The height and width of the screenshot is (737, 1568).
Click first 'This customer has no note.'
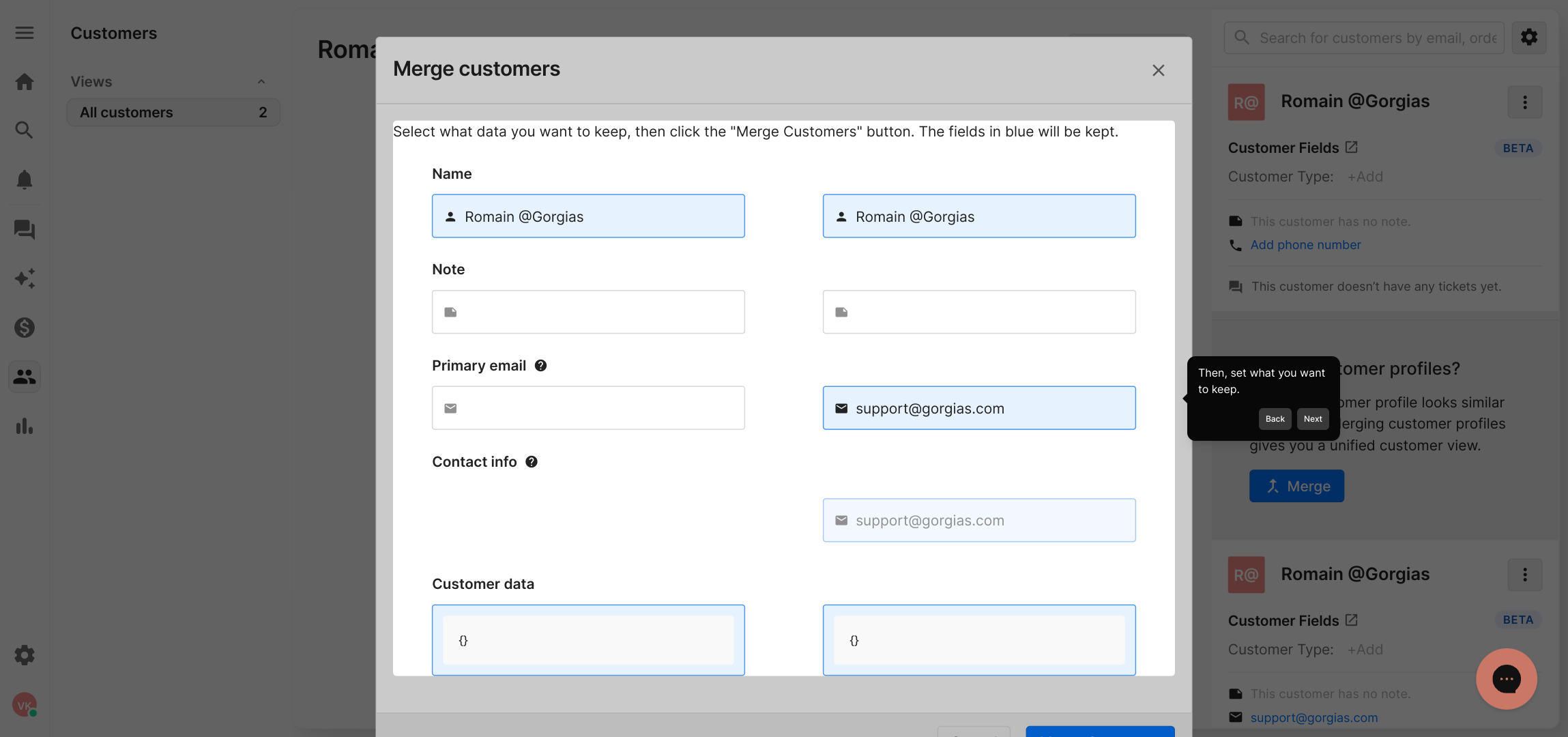pyautogui.click(x=1330, y=221)
